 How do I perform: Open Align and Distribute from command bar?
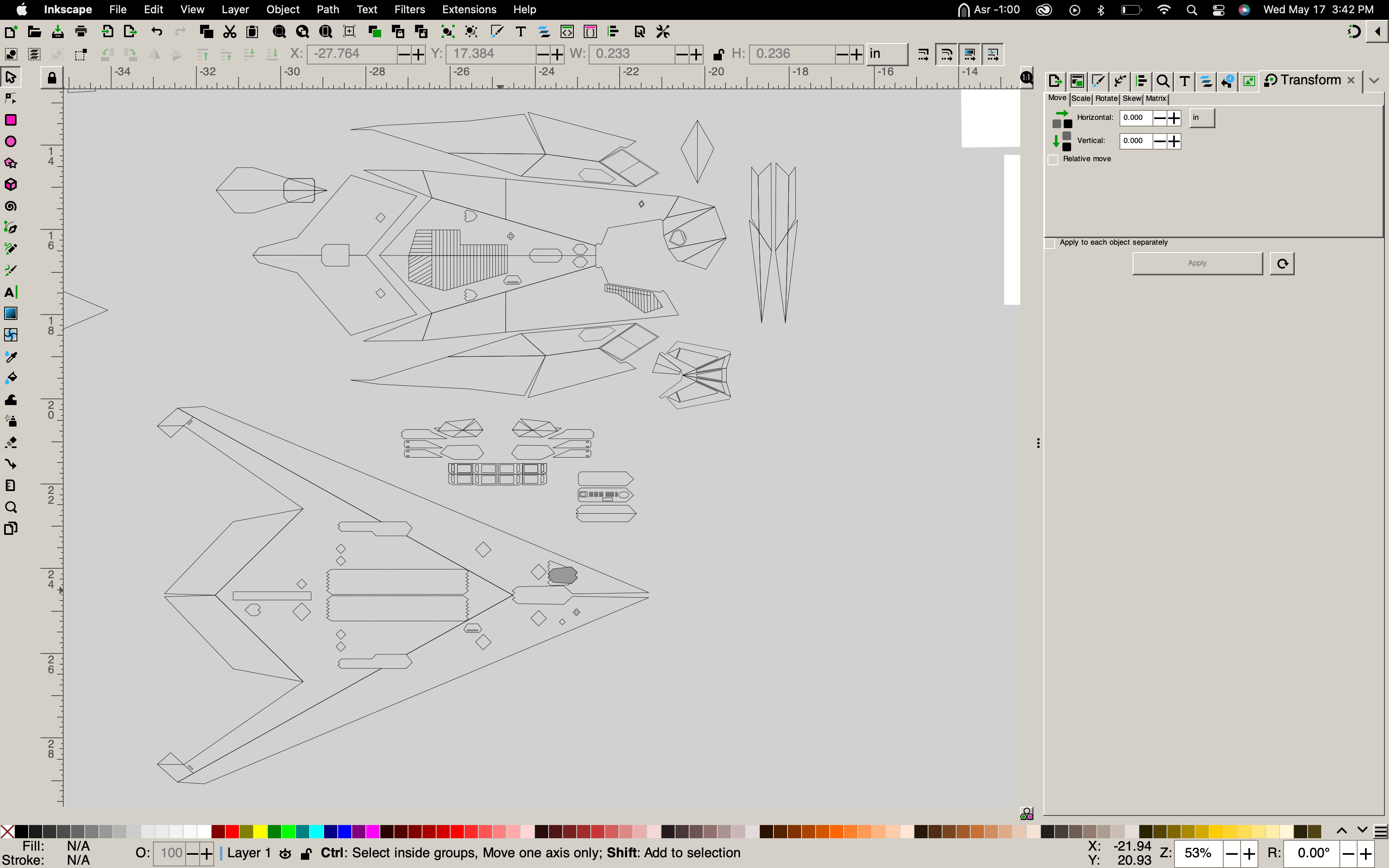pyautogui.click(x=613, y=31)
